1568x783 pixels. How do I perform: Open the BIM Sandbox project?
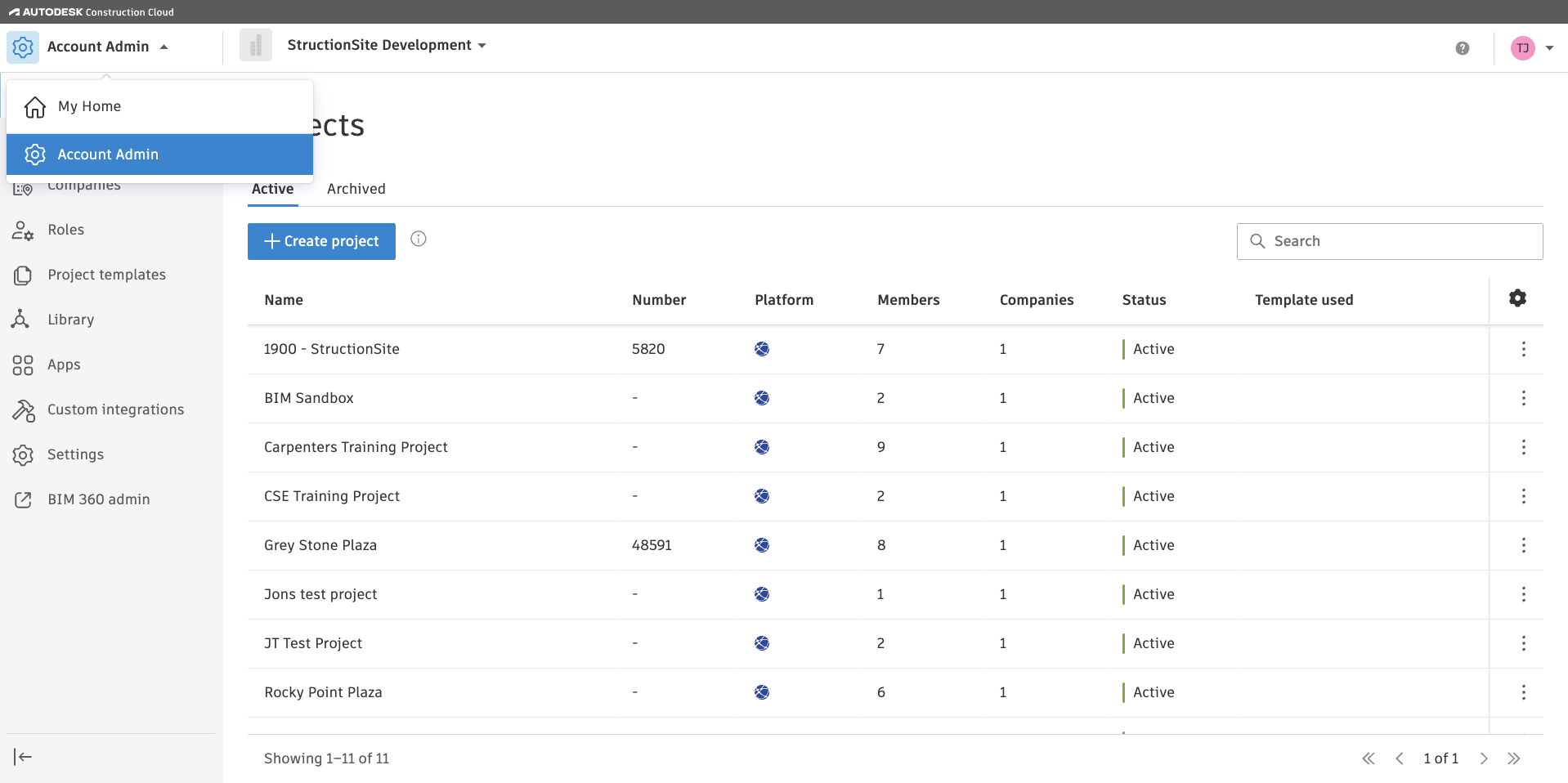308,398
